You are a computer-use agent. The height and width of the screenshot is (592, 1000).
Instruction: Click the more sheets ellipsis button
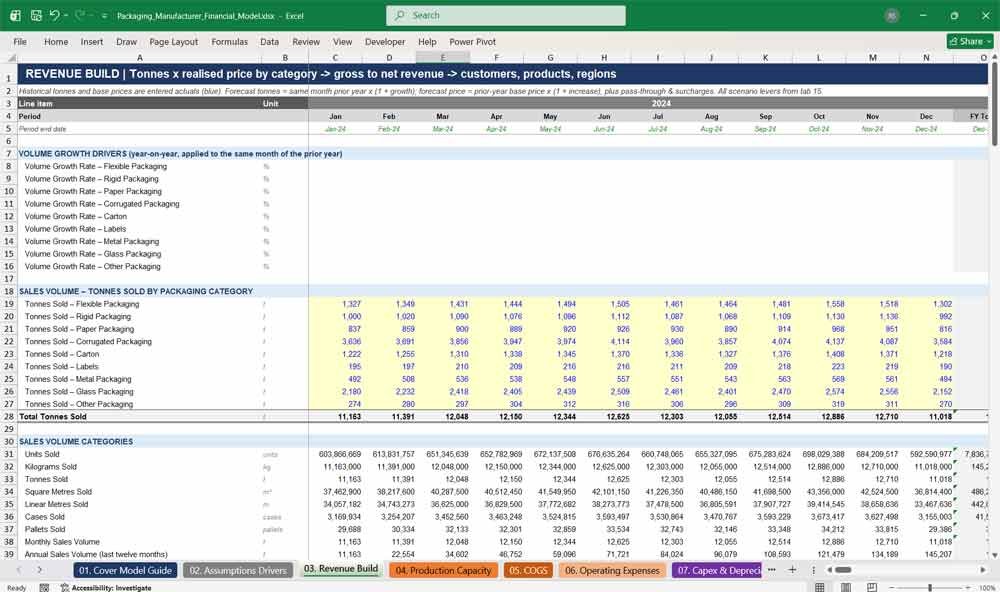coord(772,570)
